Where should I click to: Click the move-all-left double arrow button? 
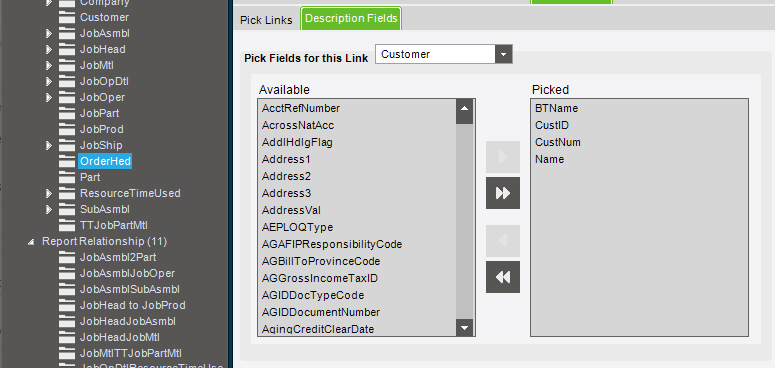(503, 277)
